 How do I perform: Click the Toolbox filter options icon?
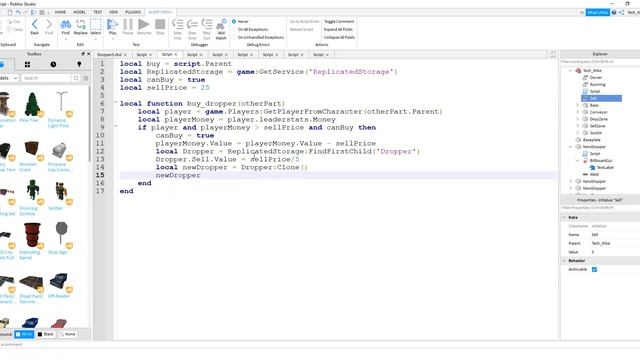[x=86, y=78]
